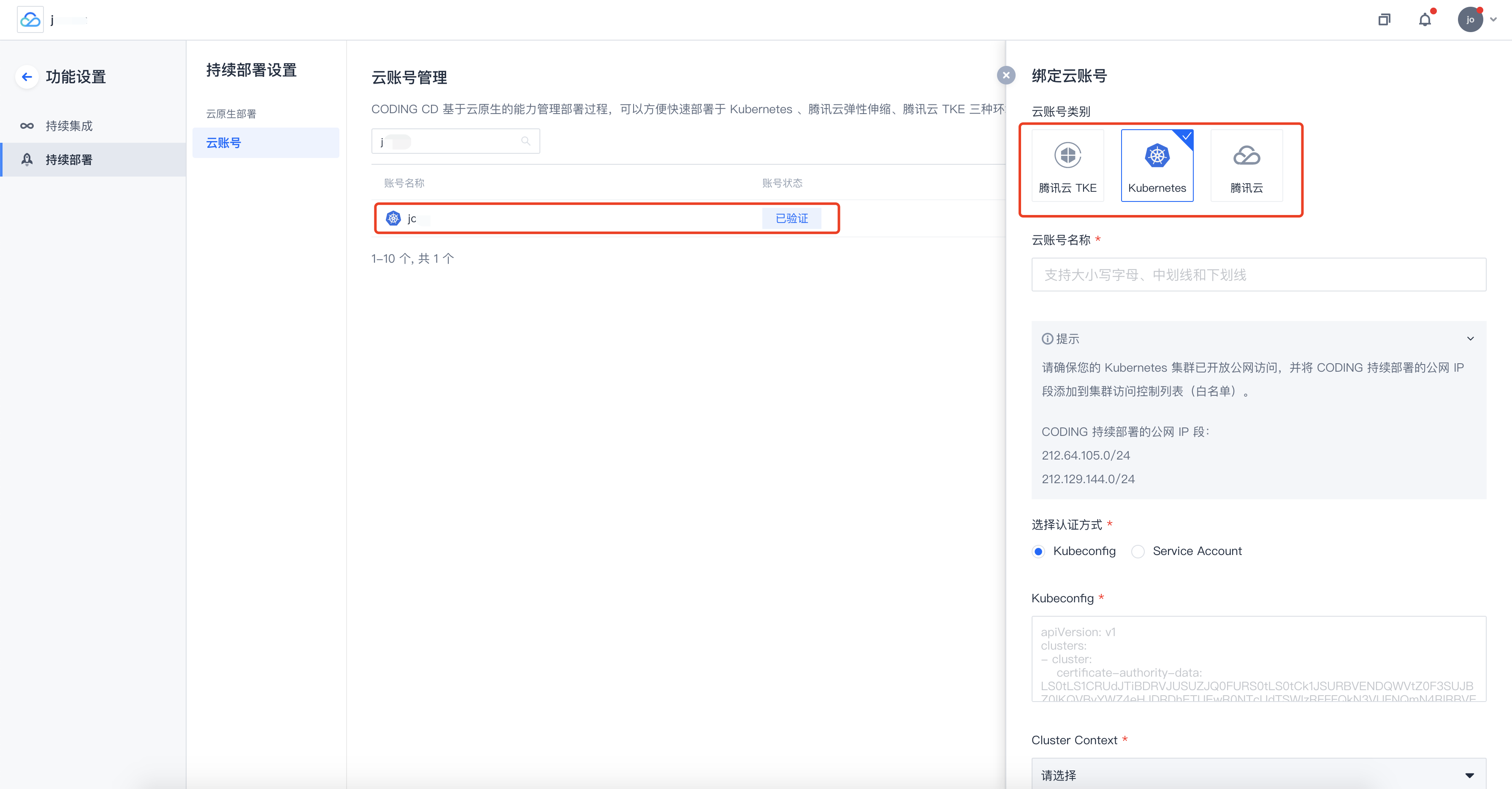The height and width of the screenshot is (789, 1512).
Task: Focus the 云账号名称 input field
Action: [x=1258, y=275]
